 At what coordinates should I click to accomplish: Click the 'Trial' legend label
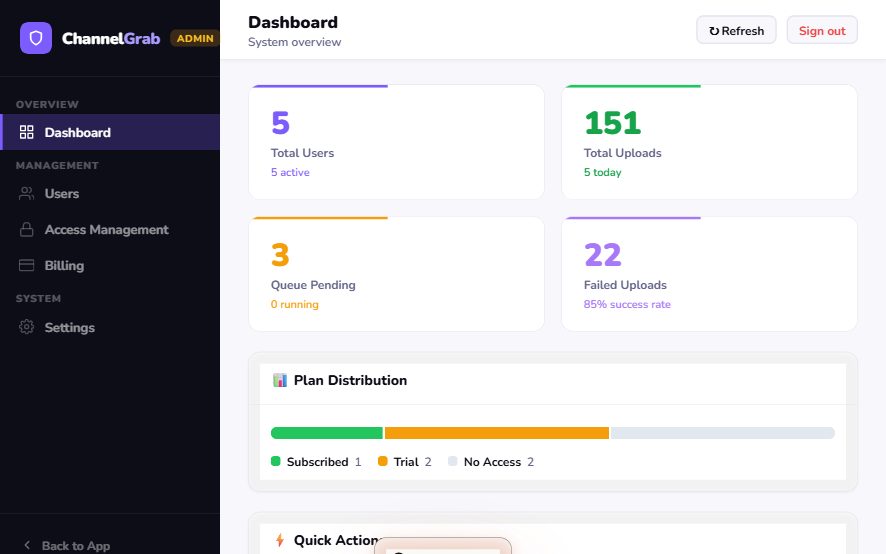pyautogui.click(x=406, y=462)
